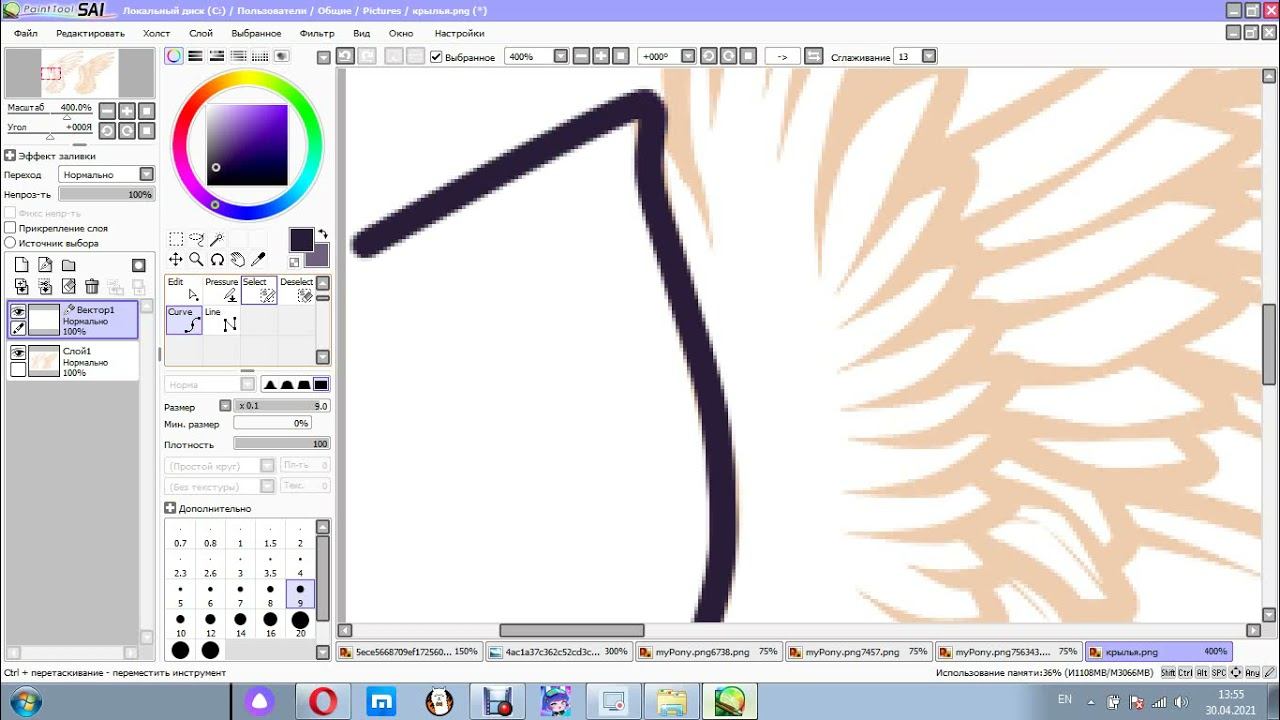1280x720 pixels.
Task: Open the color wheel panel icon
Action: (174, 56)
